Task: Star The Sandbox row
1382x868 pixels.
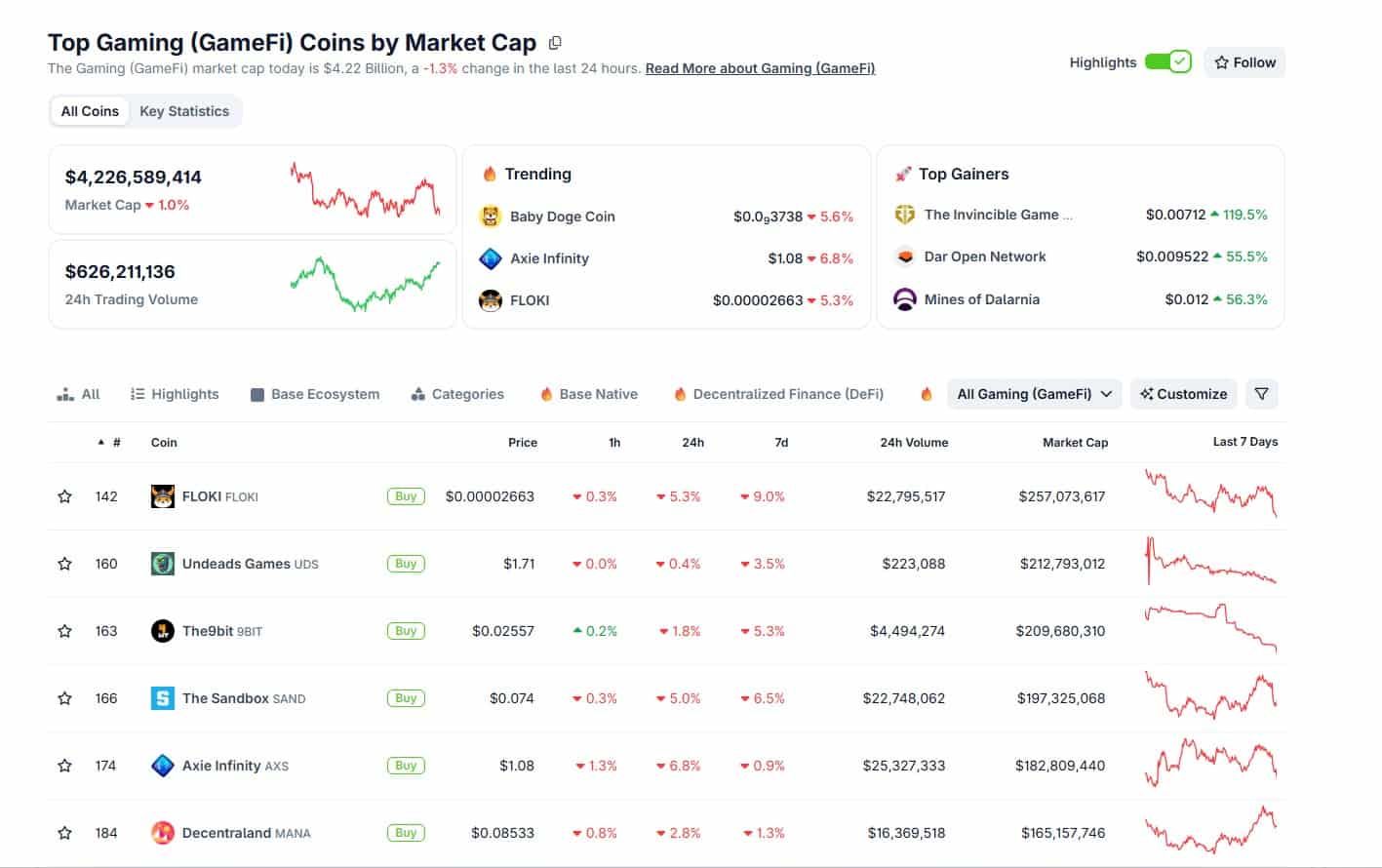Action: [x=64, y=698]
